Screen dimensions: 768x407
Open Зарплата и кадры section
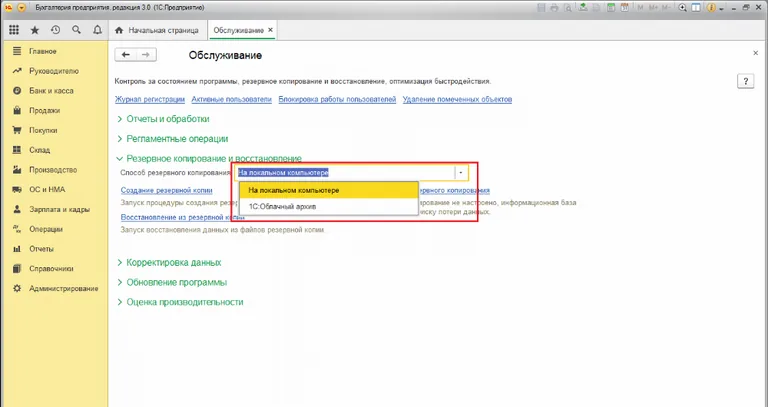(59, 209)
